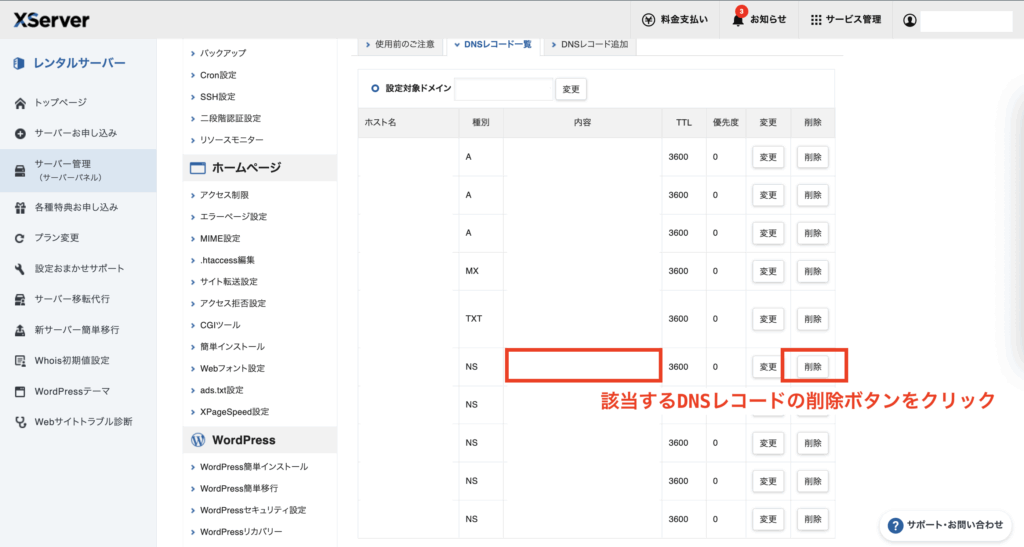
Task: Click Webサイトトラブル診断 stethoscope icon
Action: pos(20,422)
